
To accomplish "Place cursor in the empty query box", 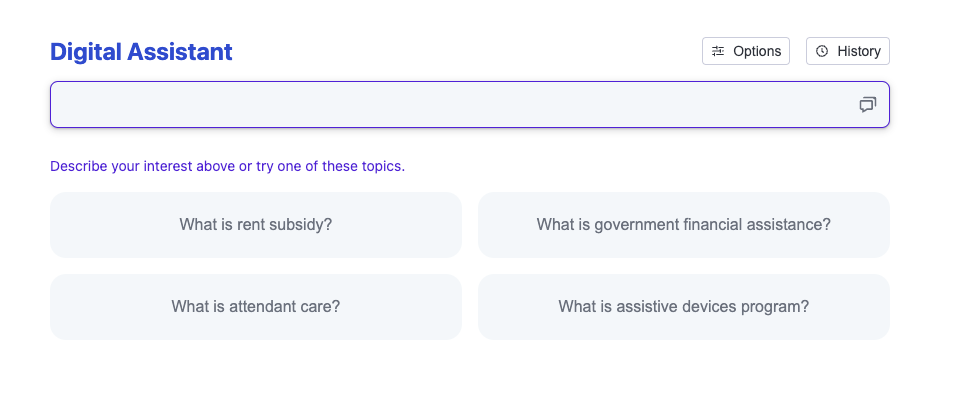I will coord(450,105).
